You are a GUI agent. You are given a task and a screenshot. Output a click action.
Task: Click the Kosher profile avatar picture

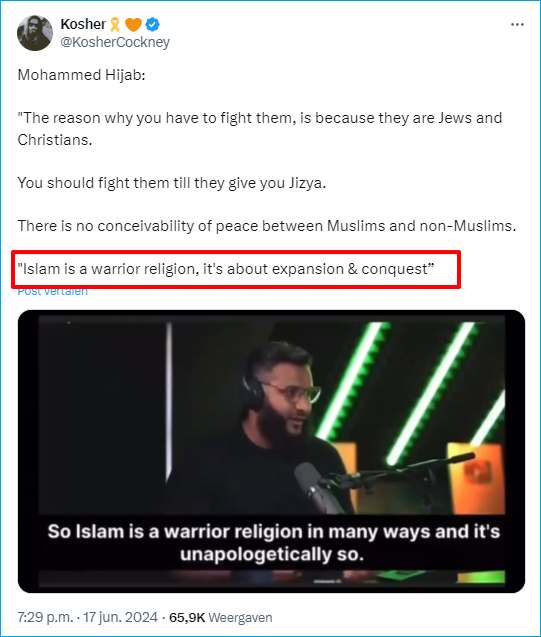[x=35, y=33]
